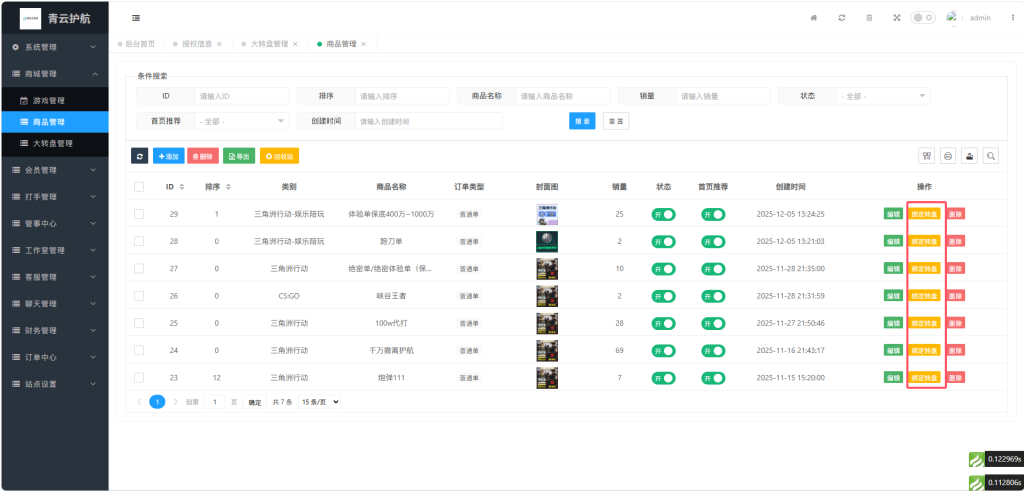Click the top-bar refresh icon

tap(842, 18)
